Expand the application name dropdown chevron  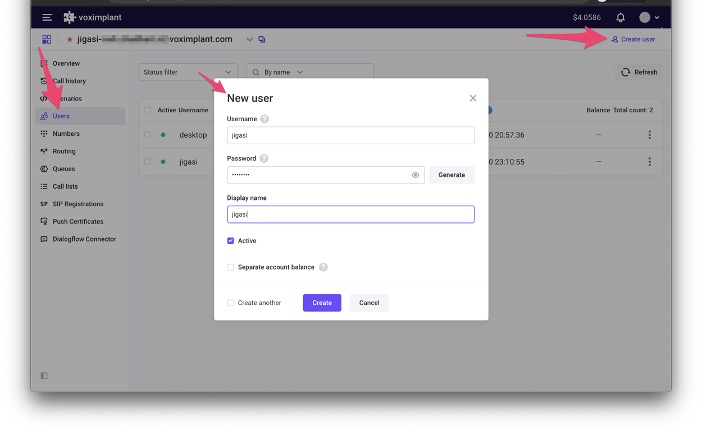point(249,39)
